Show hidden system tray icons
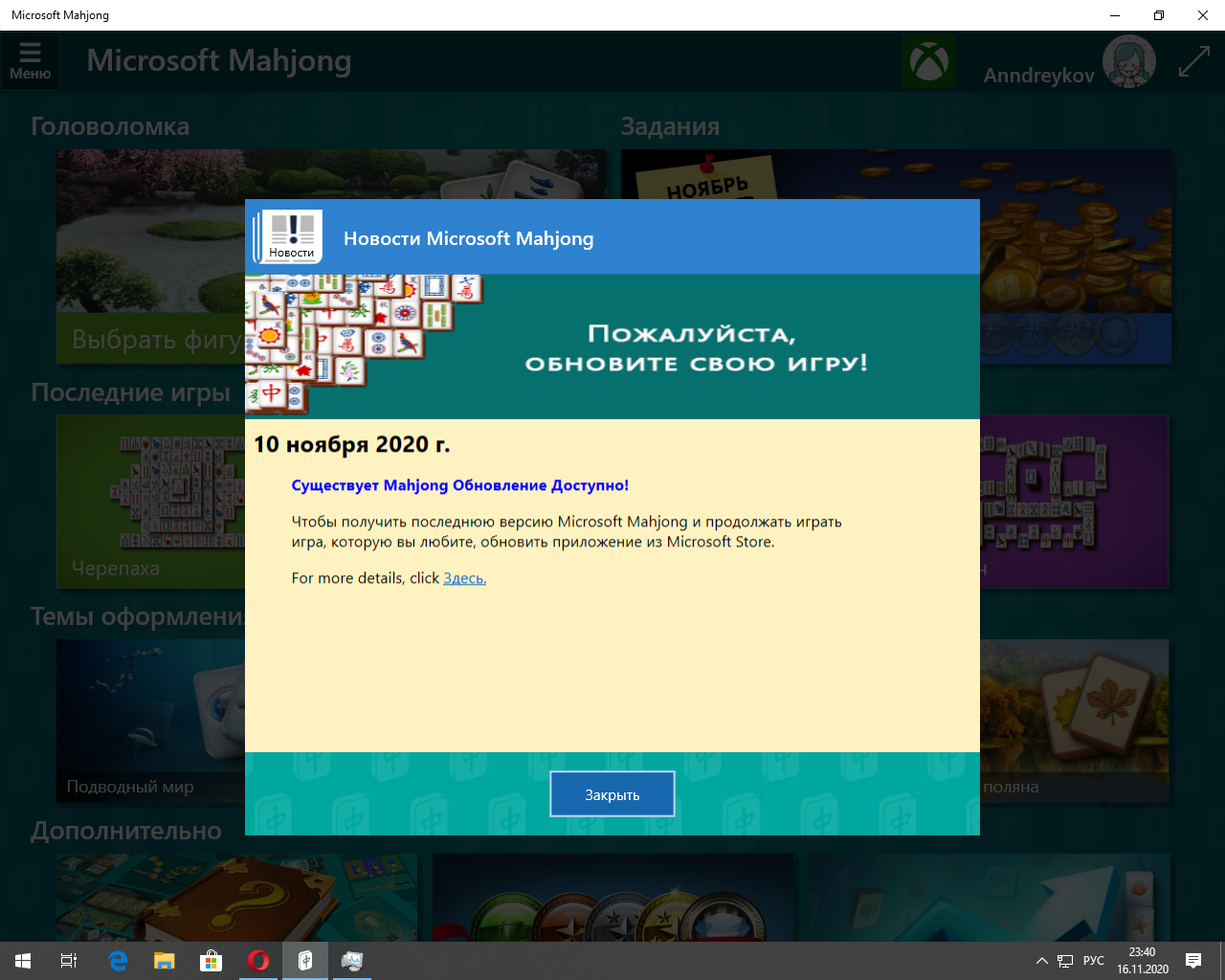 1041,961
